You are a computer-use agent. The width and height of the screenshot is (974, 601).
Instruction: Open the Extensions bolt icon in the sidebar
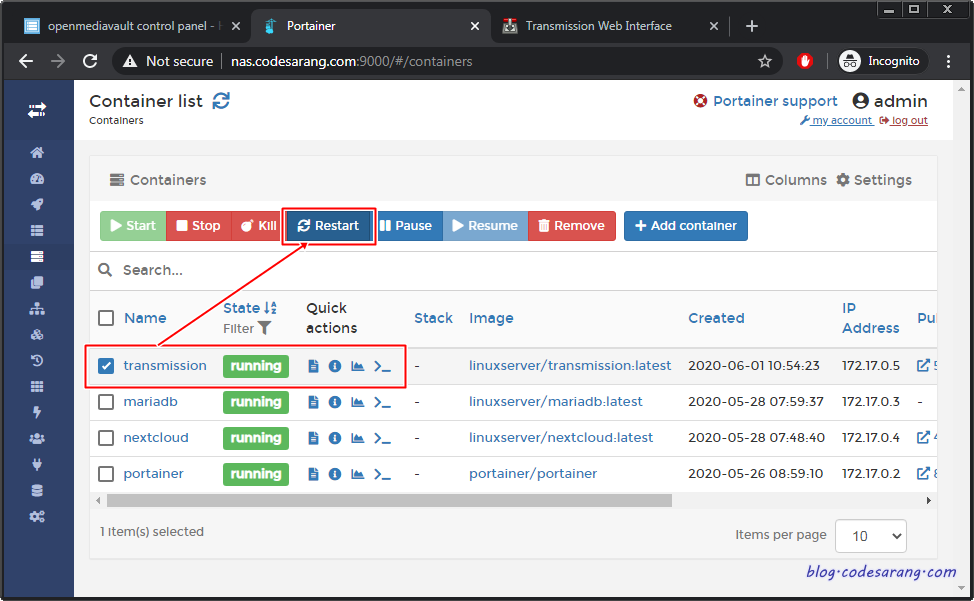click(x=37, y=412)
